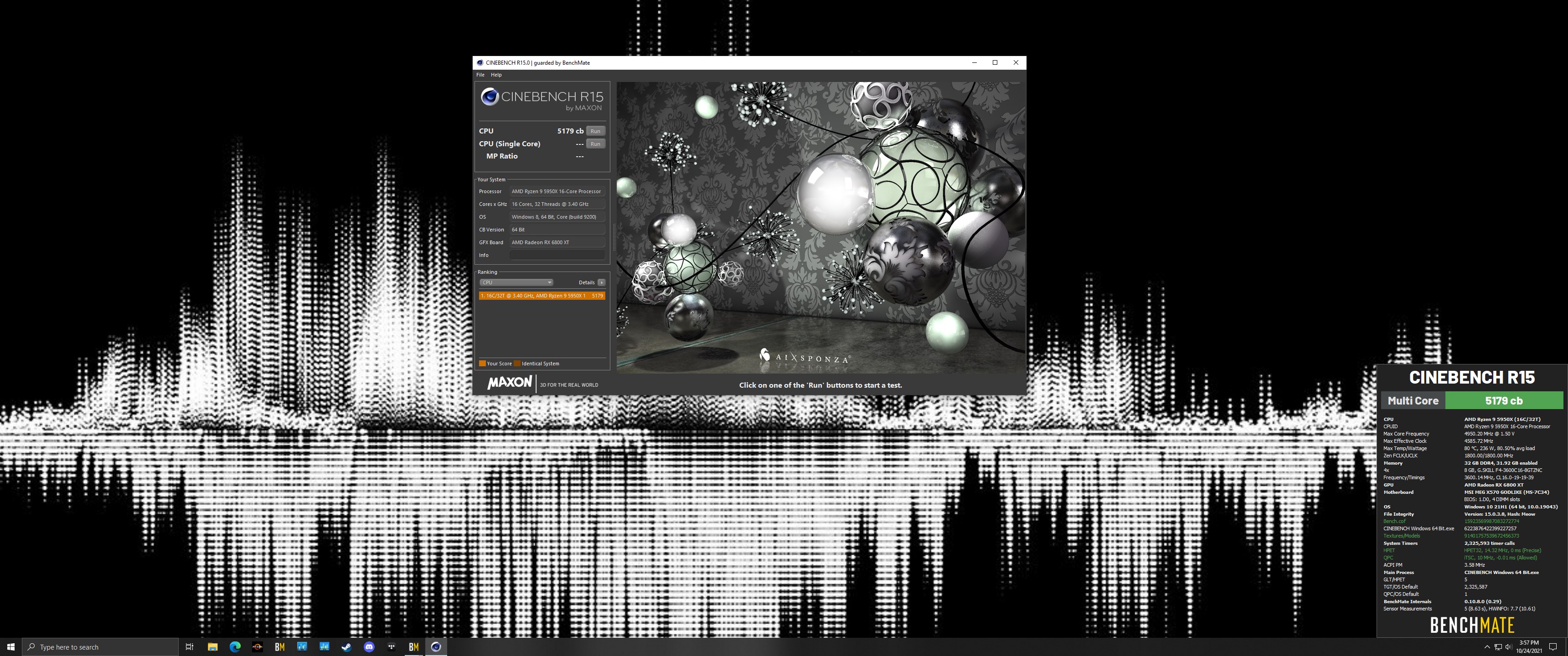Minimize the Cinebench window
Viewport: 1568px width, 656px height.
point(974,63)
